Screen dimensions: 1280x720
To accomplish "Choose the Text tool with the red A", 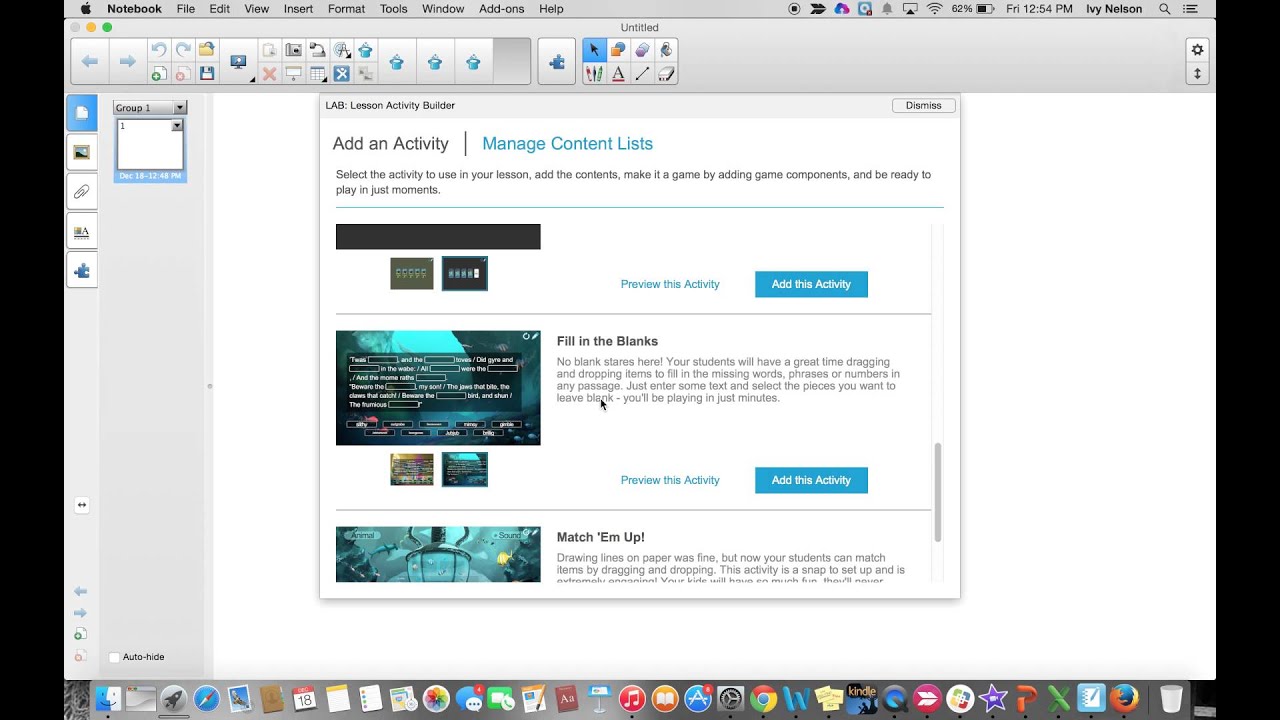I will click(618, 74).
